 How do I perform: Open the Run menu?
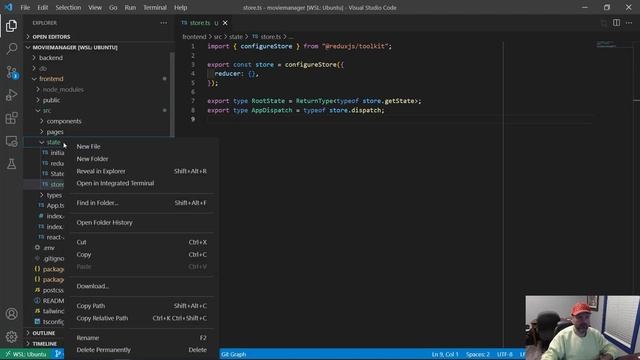point(130,7)
